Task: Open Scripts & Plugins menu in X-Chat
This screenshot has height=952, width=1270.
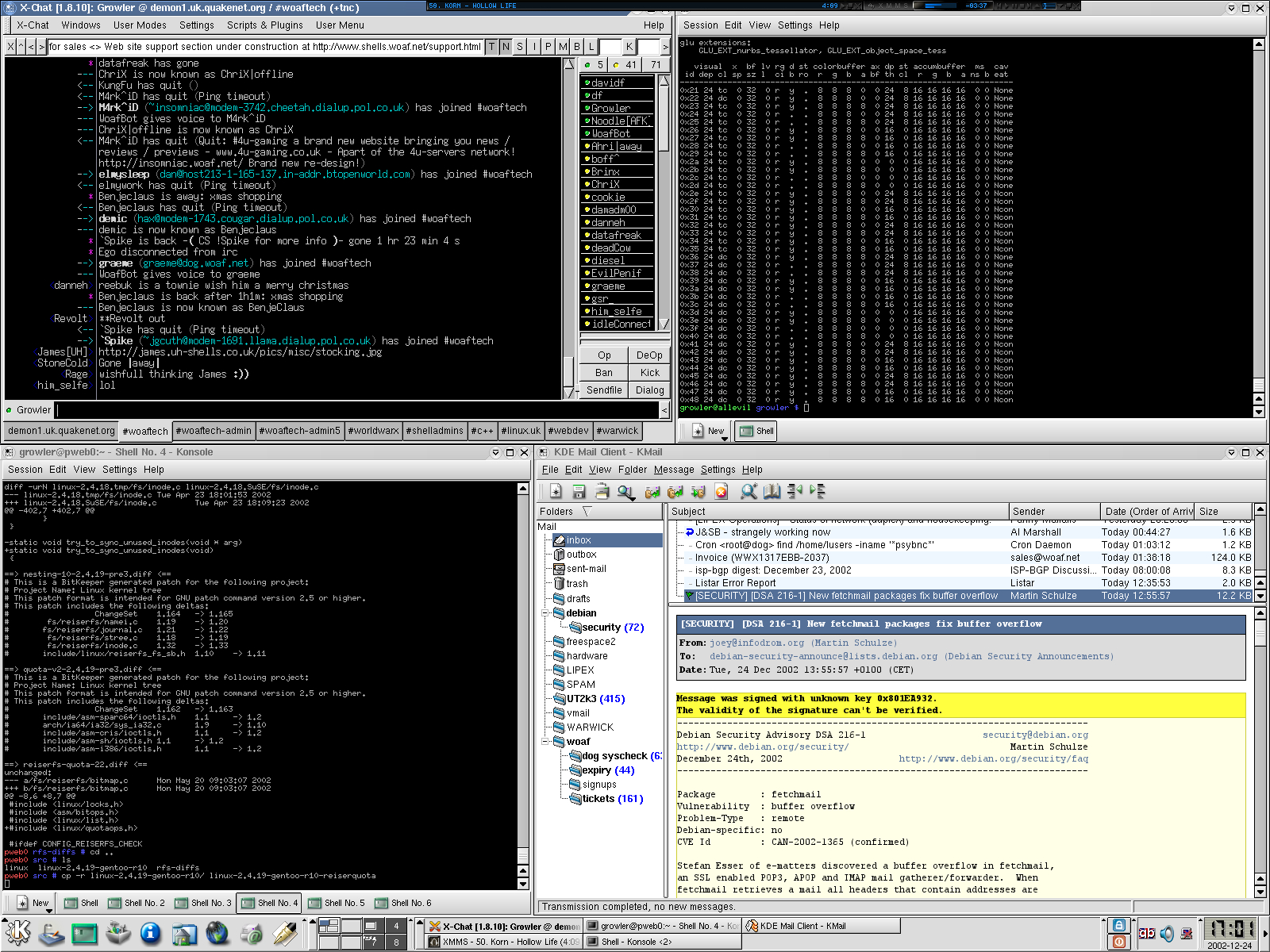Action: 265,25
